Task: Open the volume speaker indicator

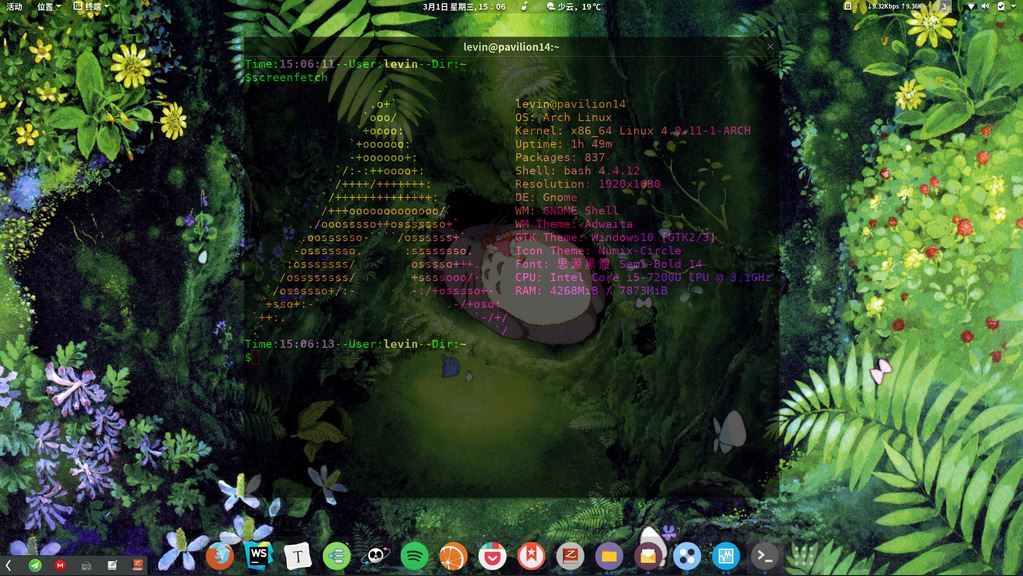Action: pos(985,6)
